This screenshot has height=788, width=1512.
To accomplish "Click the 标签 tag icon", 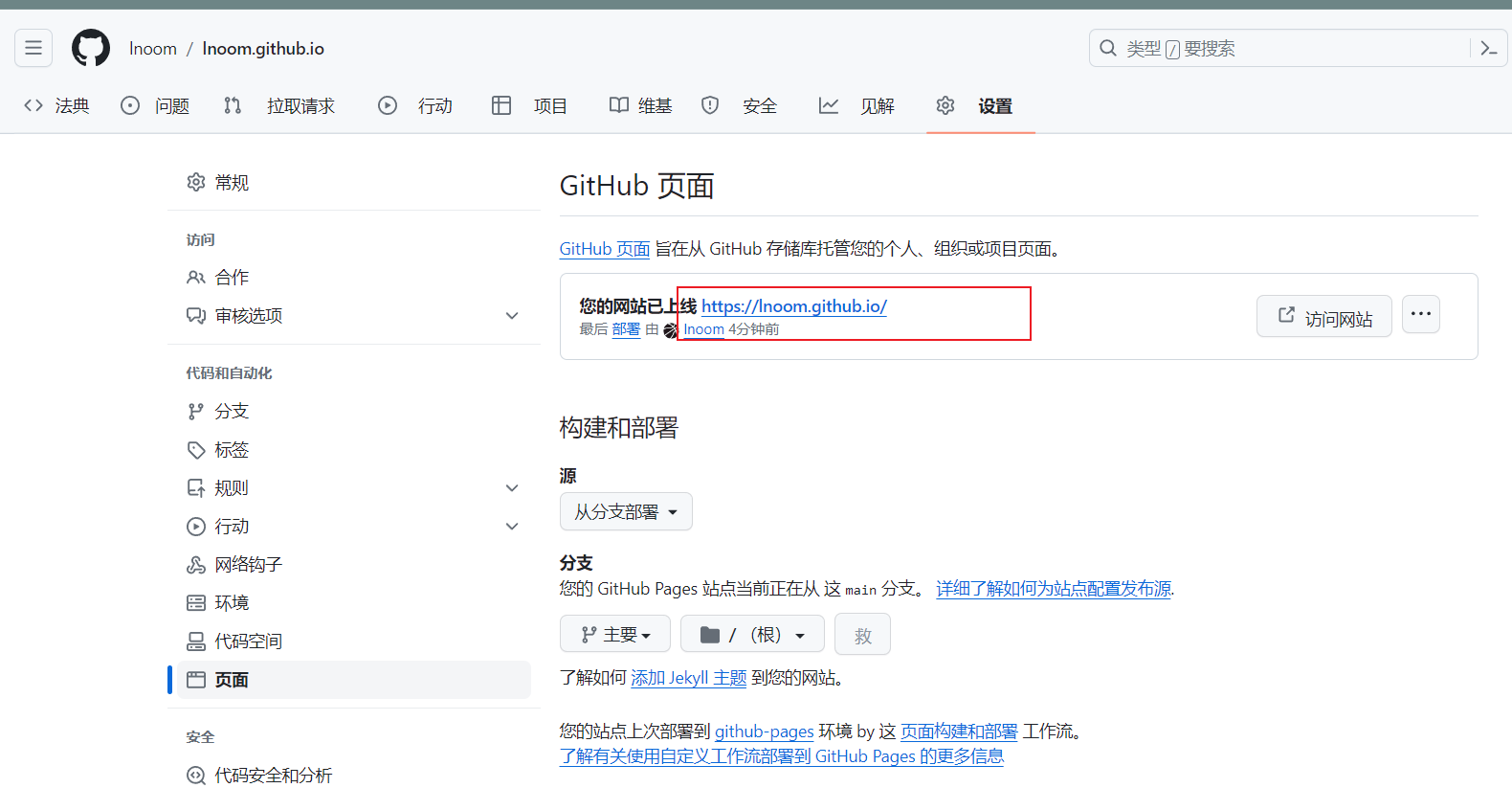I will (x=196, y=450).
